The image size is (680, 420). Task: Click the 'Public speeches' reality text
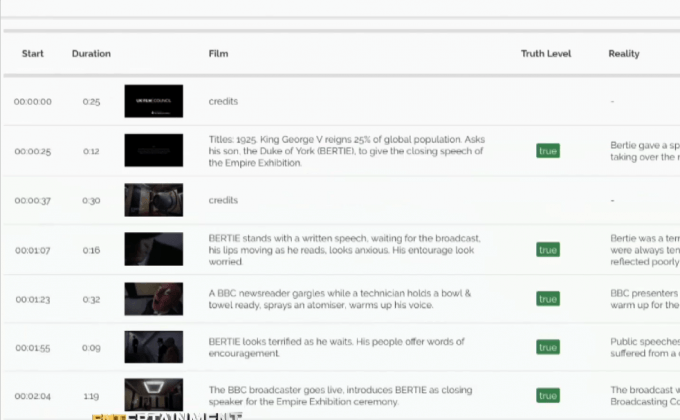click(x=645, y=347)
